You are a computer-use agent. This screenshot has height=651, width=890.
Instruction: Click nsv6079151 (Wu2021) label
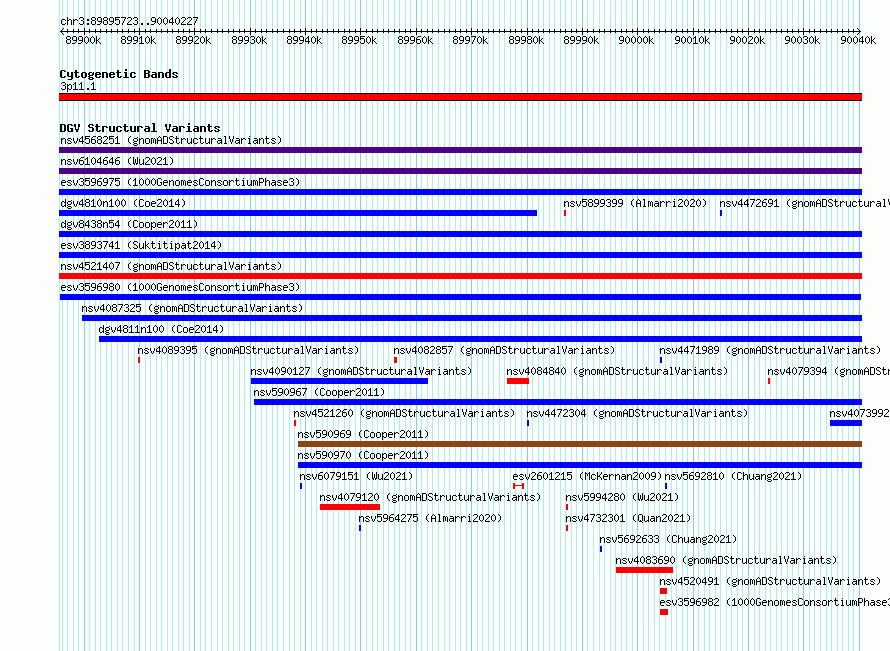[x=356, y=476]
